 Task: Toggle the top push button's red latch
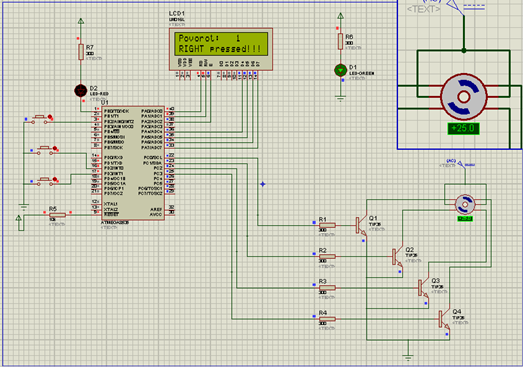[50, 117]
